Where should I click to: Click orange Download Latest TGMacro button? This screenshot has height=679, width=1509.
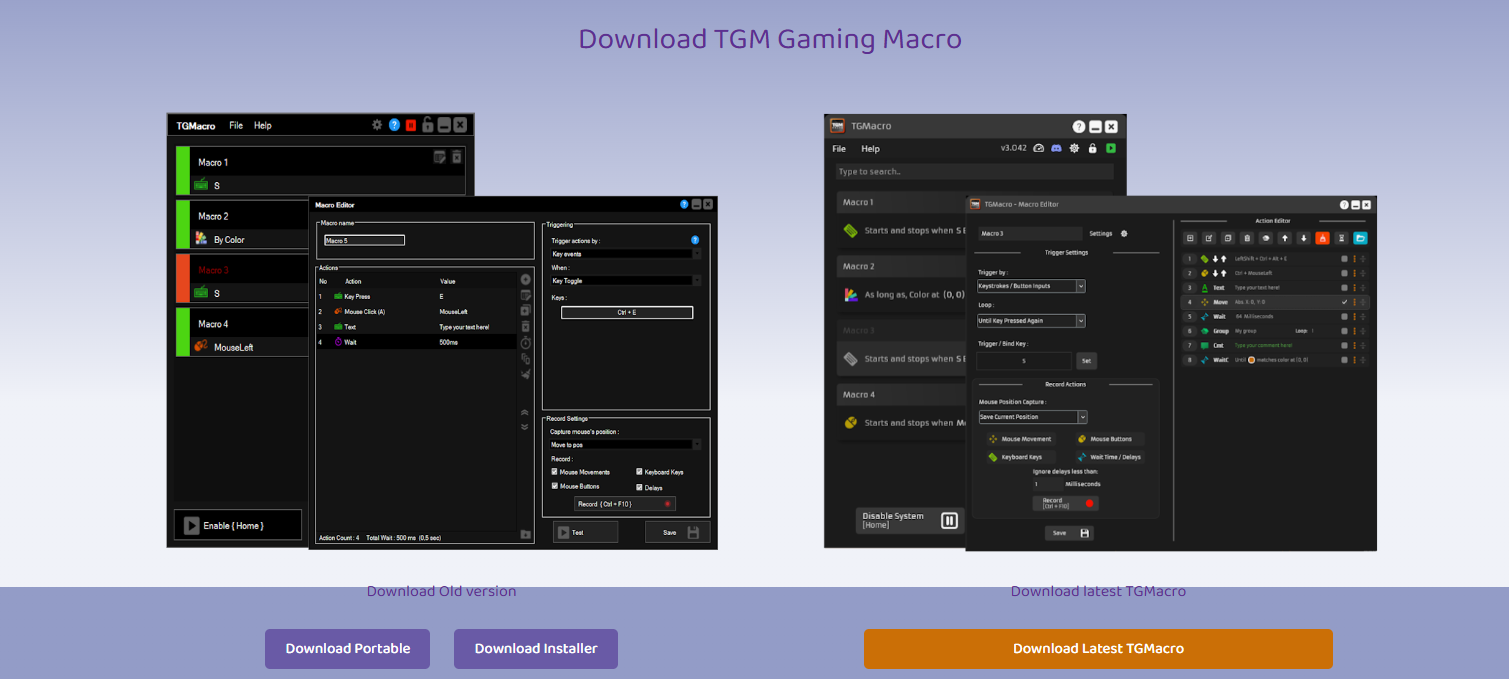click(1098, 649)
